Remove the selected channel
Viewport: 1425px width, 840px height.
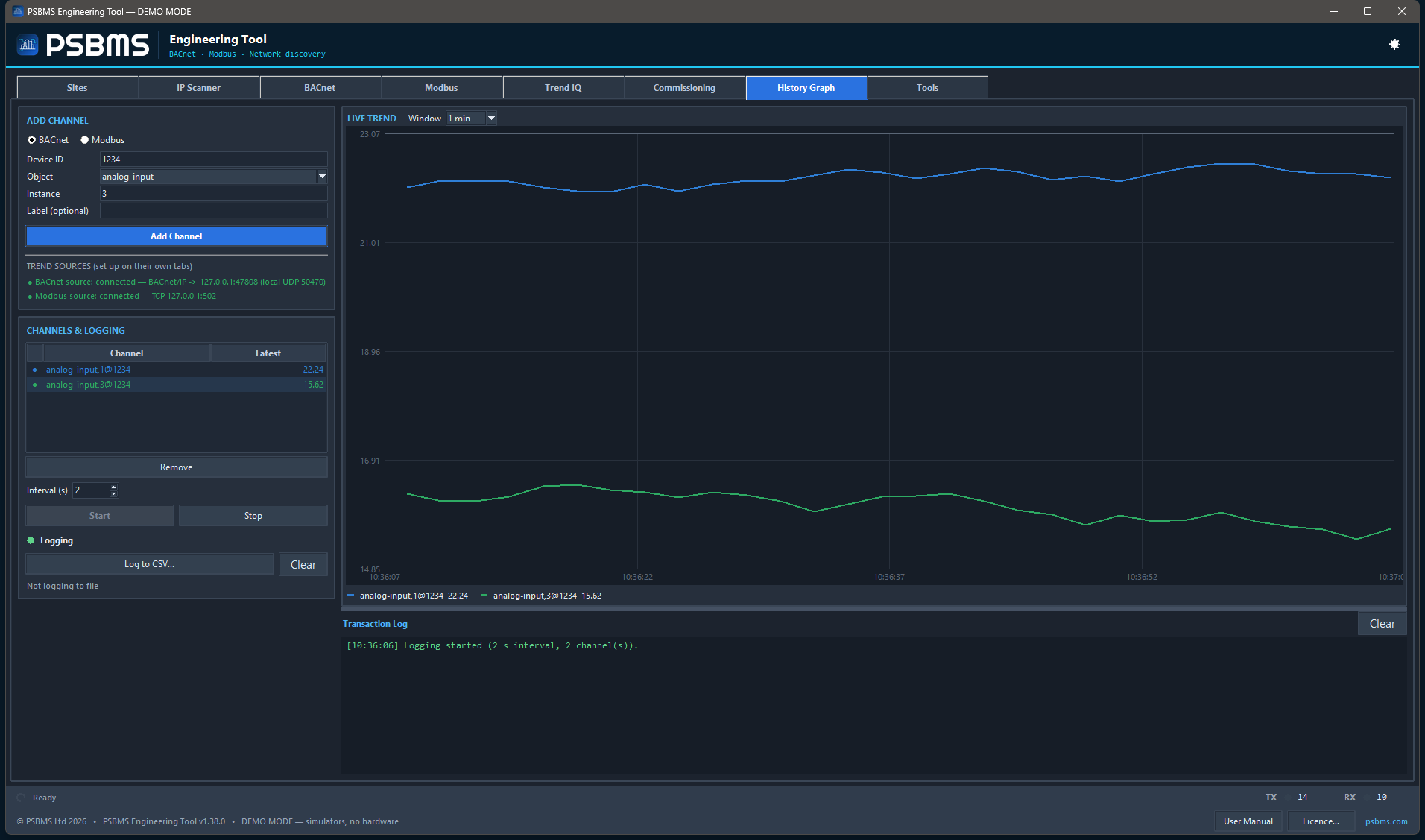click(x=177, y=467)
